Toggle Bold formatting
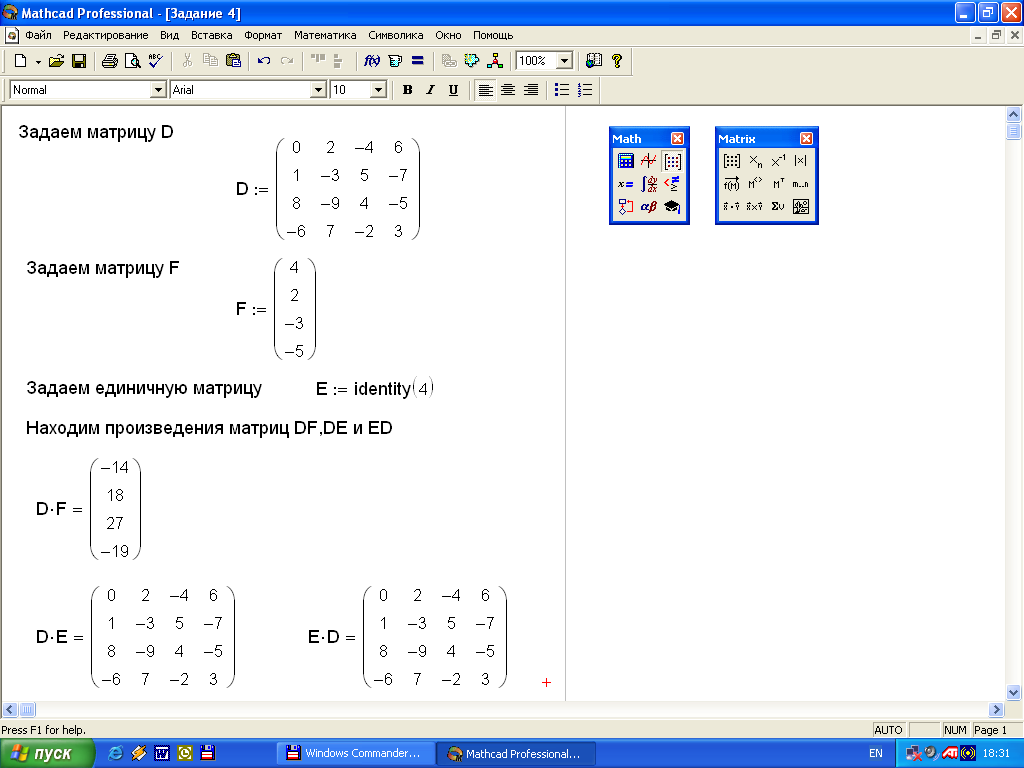This screenshot has width=1024, height=768. [408, 90]
